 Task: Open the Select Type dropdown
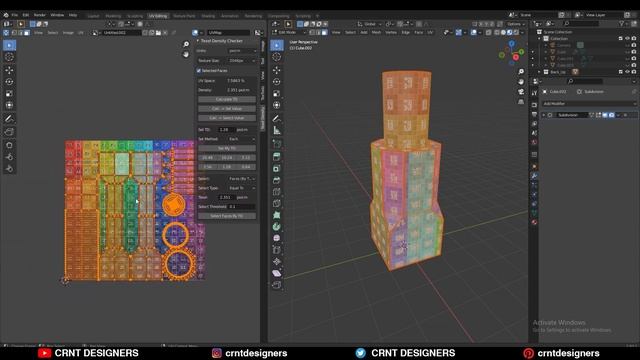pos(242,188)
